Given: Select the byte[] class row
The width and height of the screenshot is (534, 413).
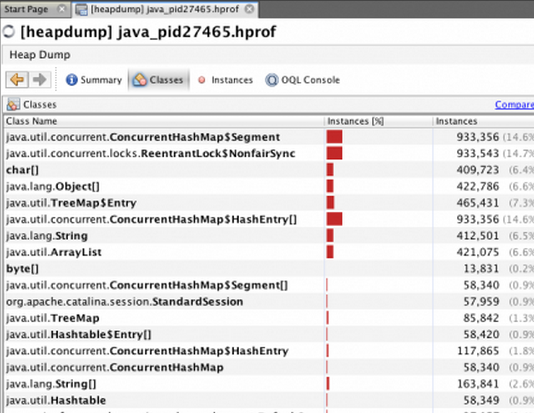Looking at the screenshot, I should tap(269, 269).
